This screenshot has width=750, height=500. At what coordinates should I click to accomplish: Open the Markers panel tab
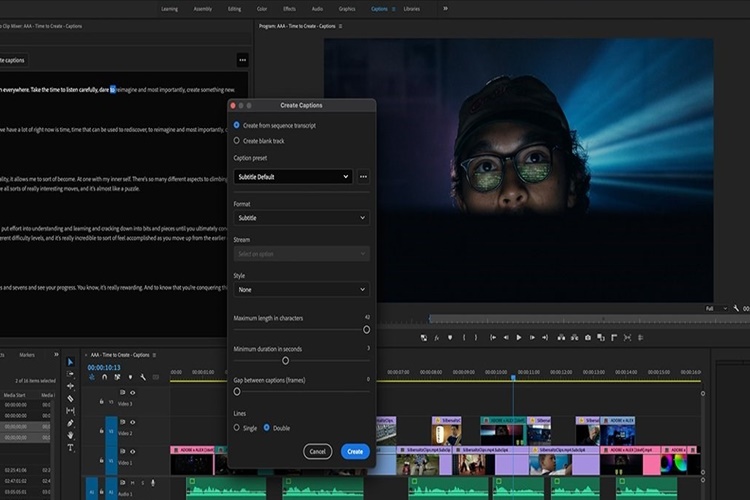(x=27, y=355)
